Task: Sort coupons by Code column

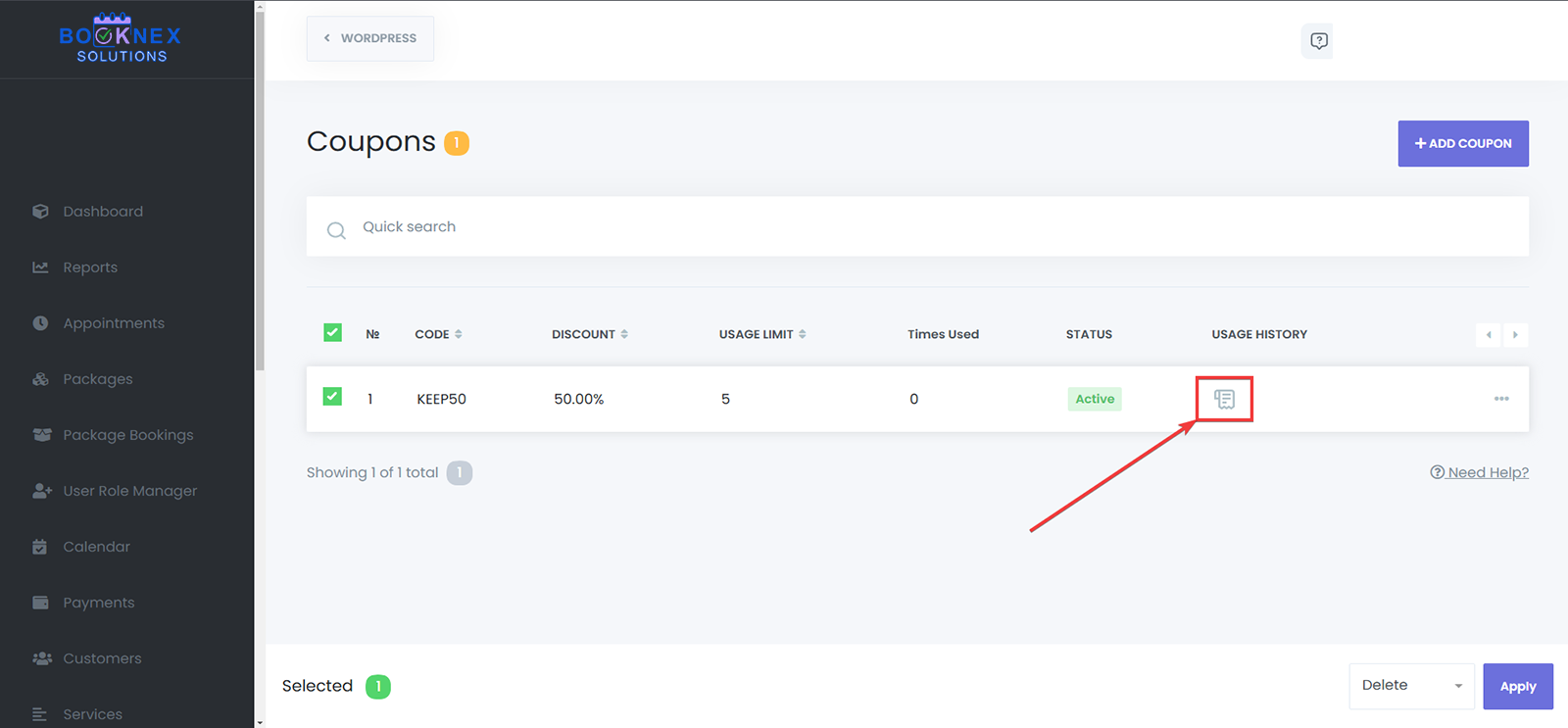Action: [x=438, y=334]
